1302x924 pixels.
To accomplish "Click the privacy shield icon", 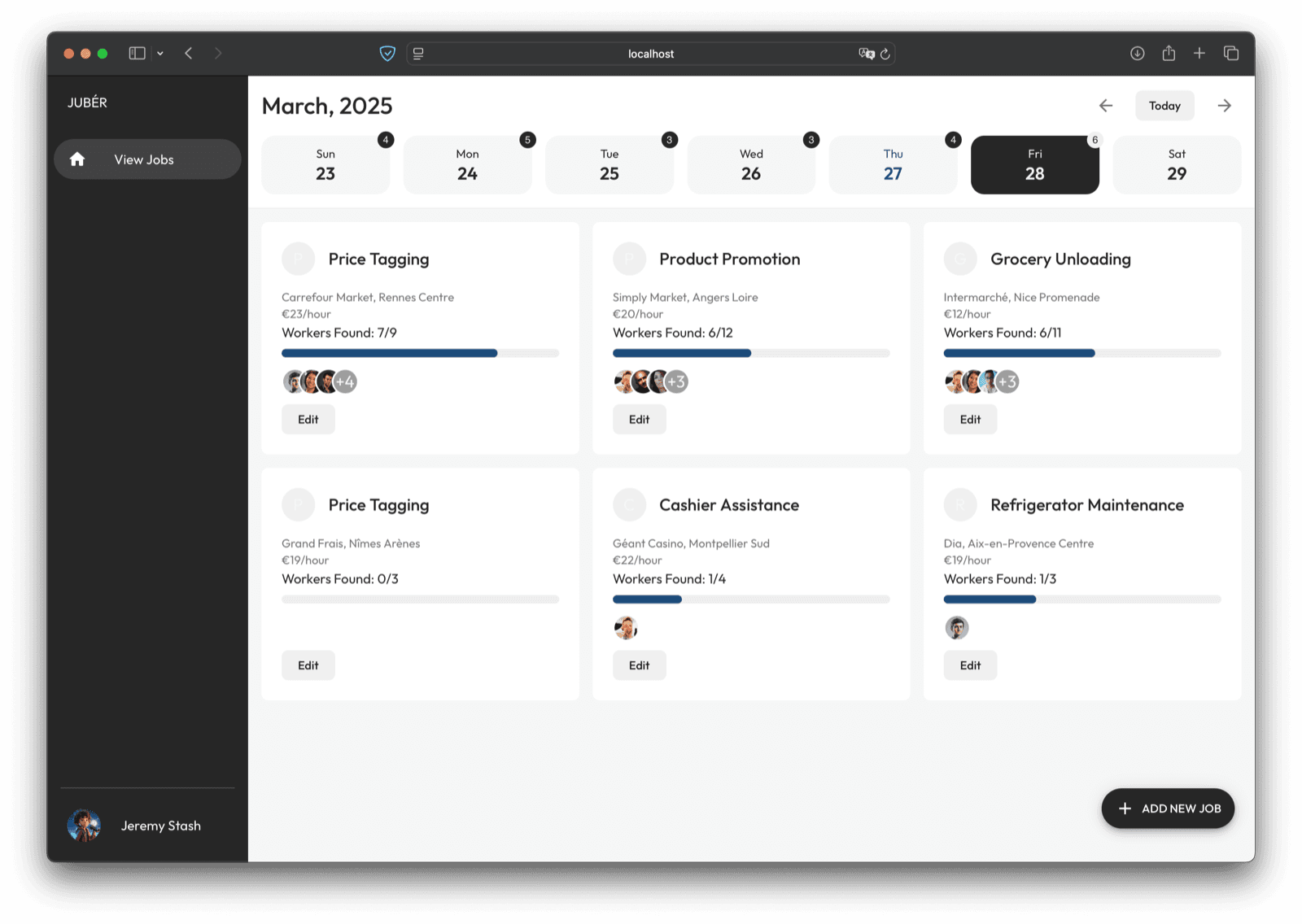I will tap(387, 54).
